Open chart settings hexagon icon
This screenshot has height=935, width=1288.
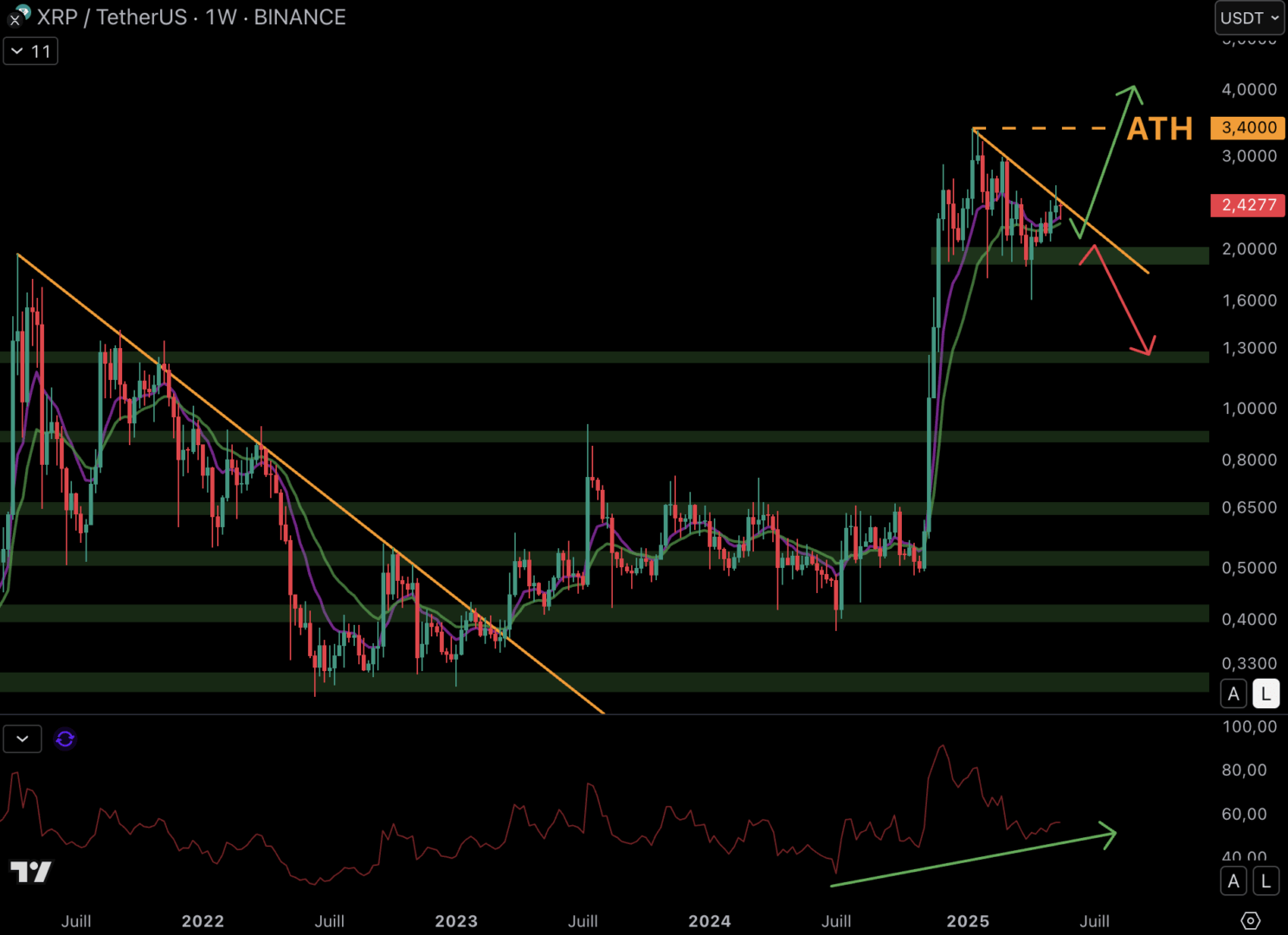1250,920
